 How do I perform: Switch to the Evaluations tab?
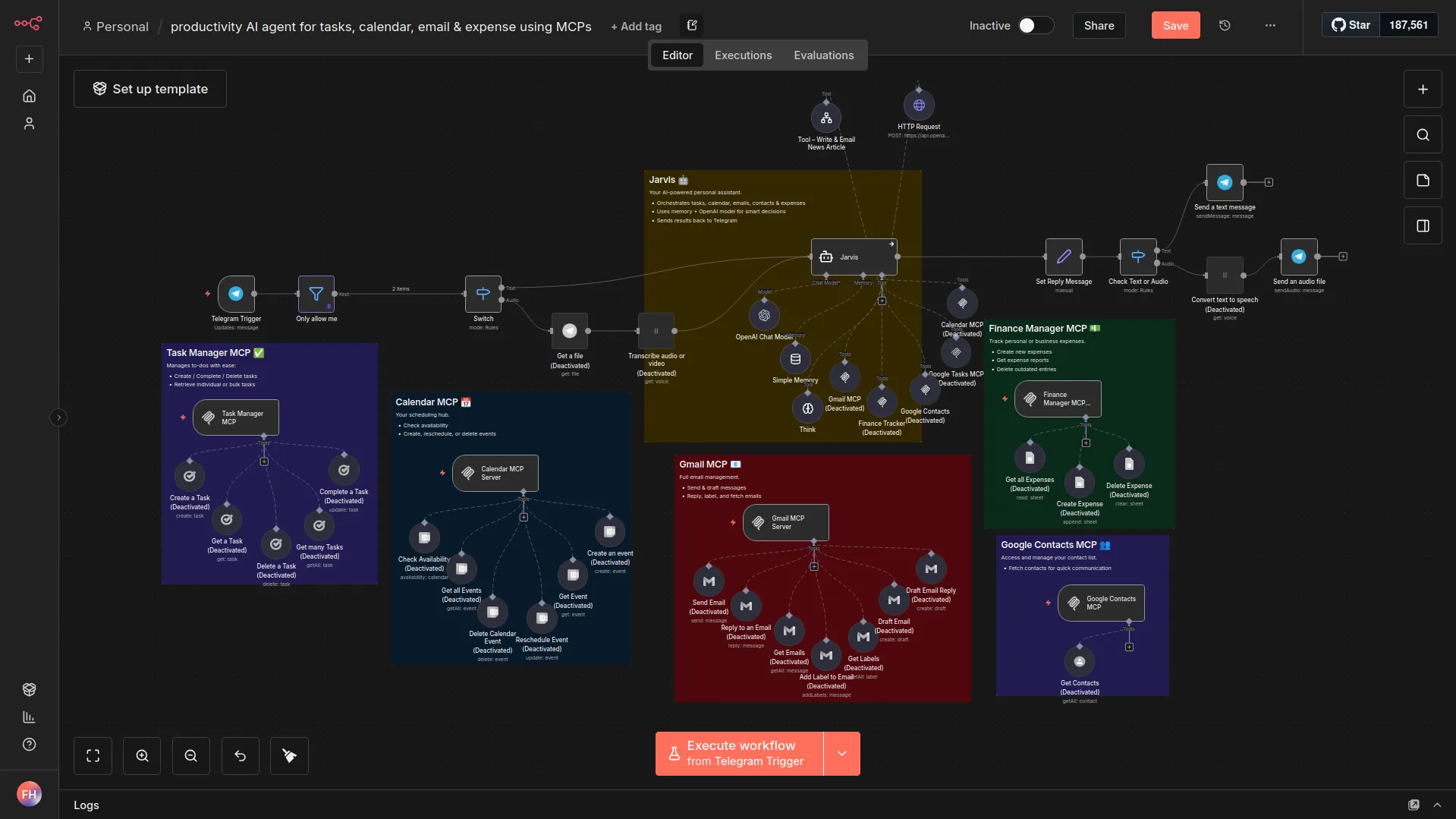[x=823, y=55]
